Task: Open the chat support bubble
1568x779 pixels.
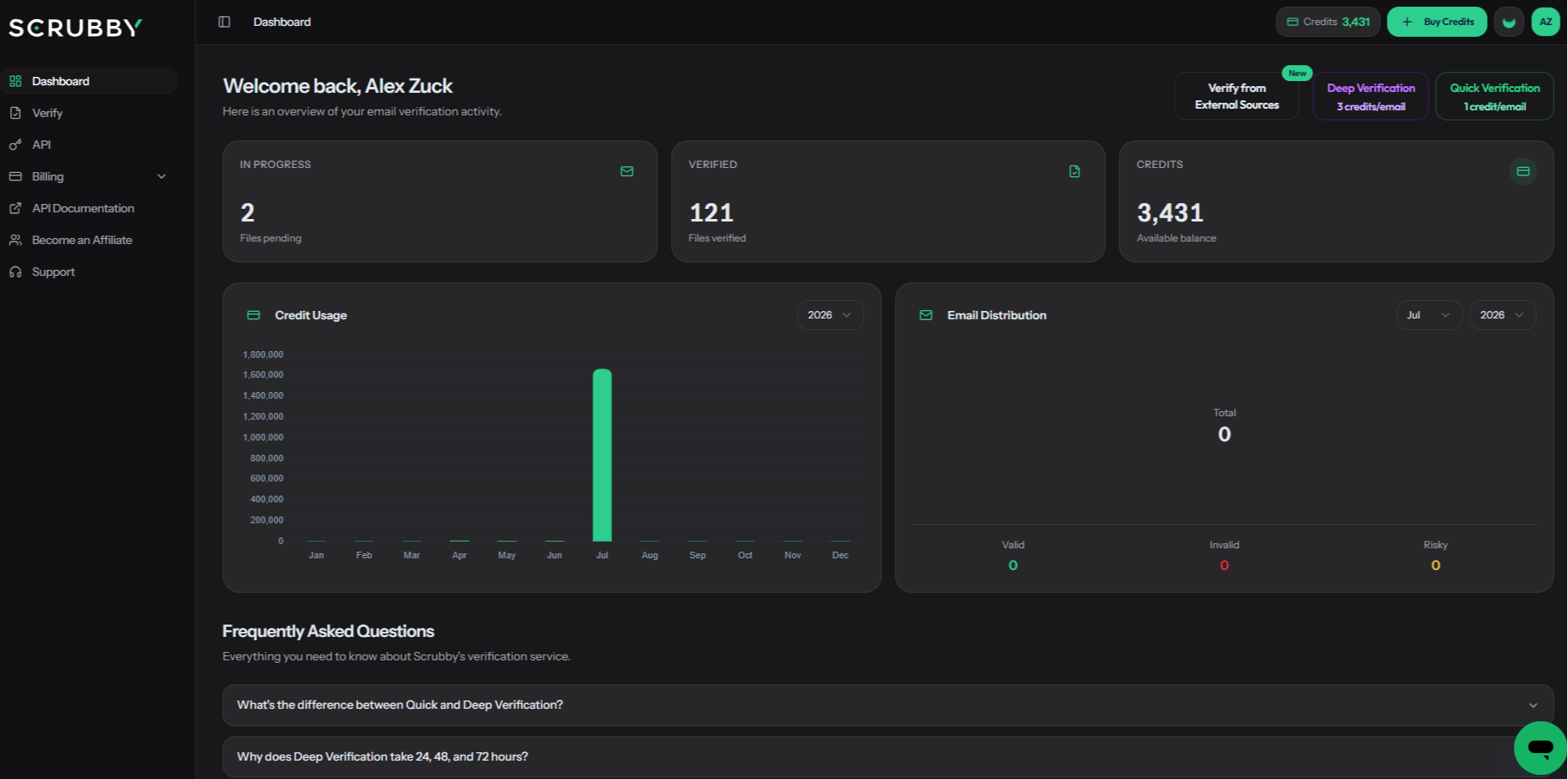Action: coord(1540,748)
